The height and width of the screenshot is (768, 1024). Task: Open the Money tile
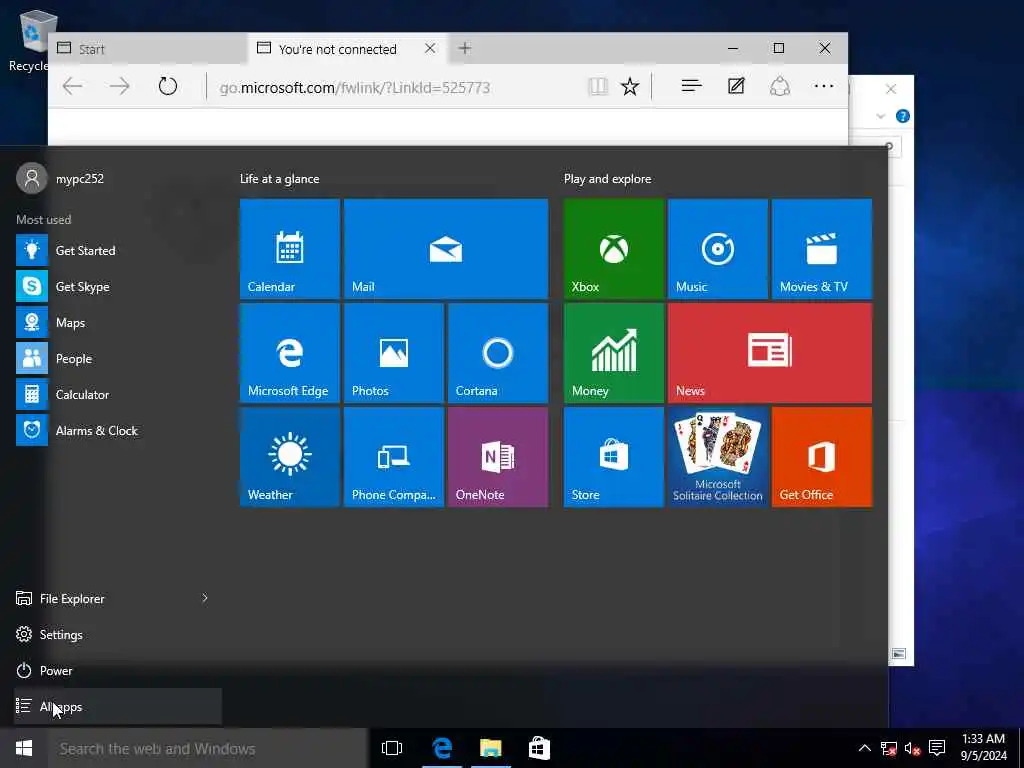(x=614, y=353)
